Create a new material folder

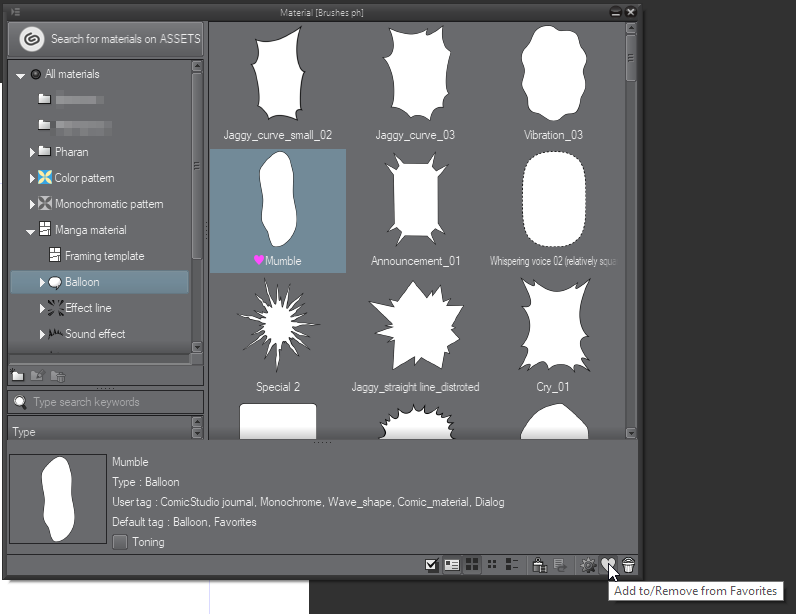(18, 376)
